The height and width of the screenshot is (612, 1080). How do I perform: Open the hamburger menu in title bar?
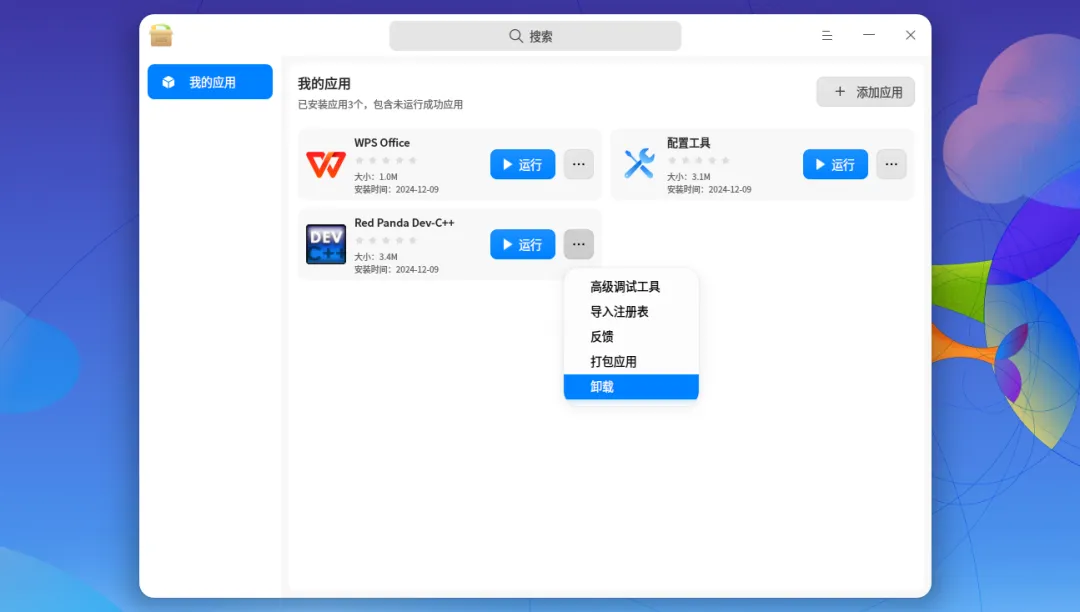[x=827, y=35]
